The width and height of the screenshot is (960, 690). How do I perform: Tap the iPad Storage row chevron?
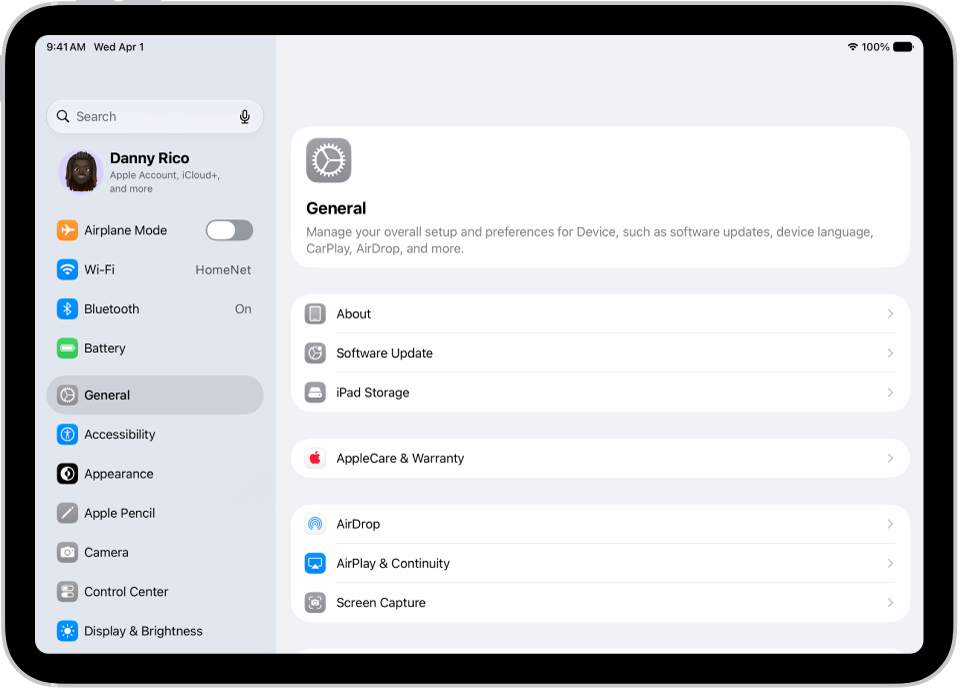[890, 392]
